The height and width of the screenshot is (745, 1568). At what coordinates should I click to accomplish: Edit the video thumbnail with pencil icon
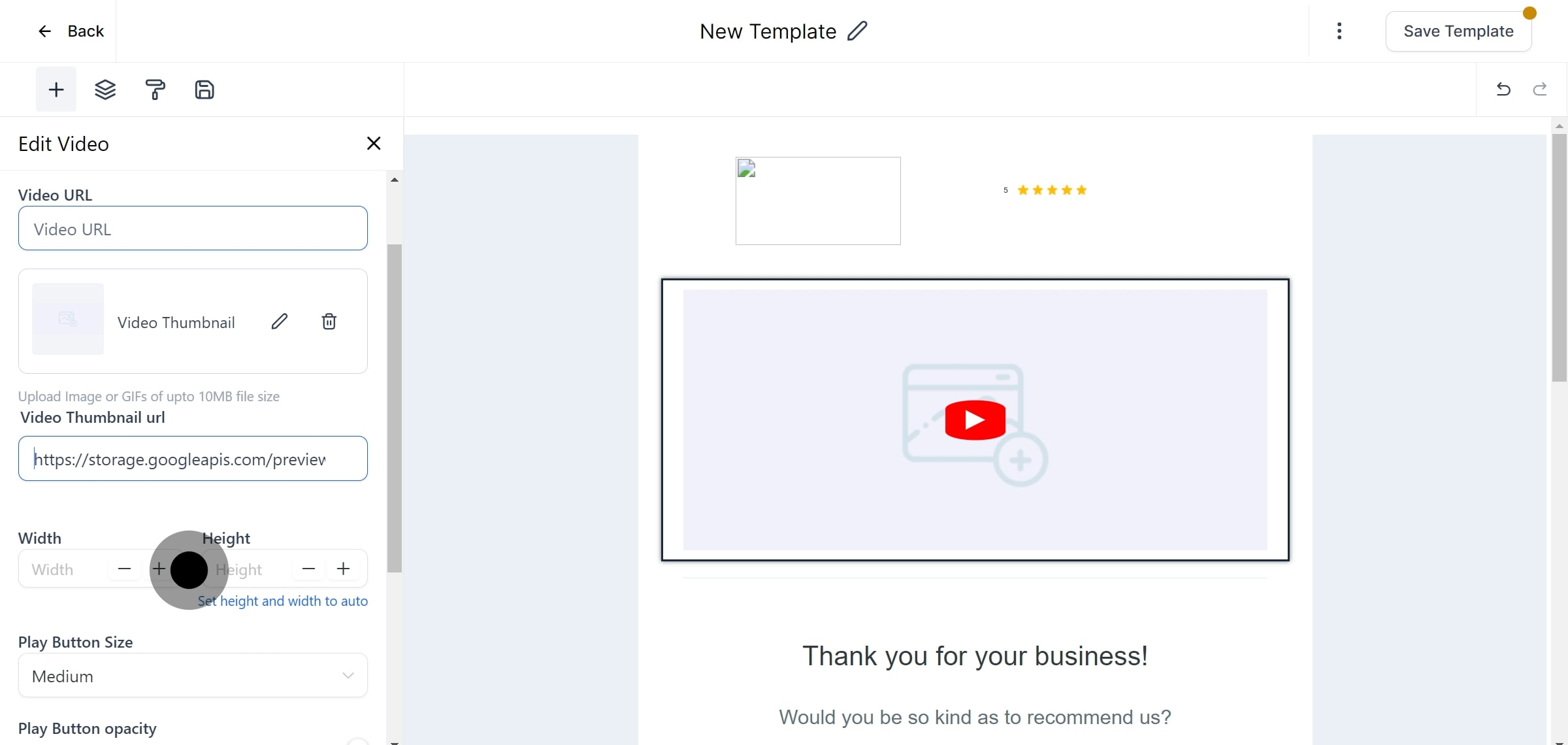click(x=280, y=322)
